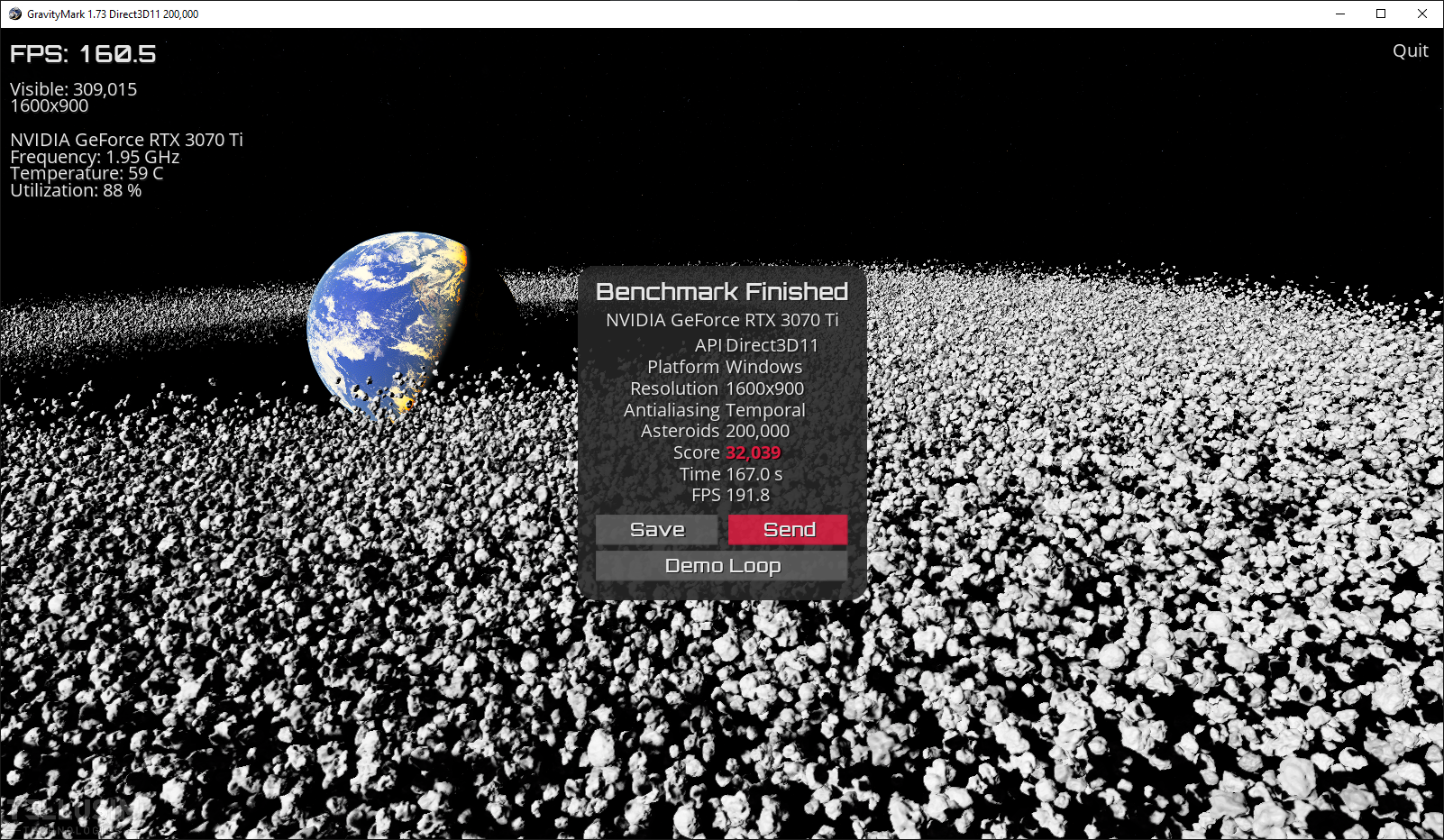Click the Antialiasing Temporal result row
Image resolution: width=1444 pixels, height=840 pixels.
[x=715, y=410]
